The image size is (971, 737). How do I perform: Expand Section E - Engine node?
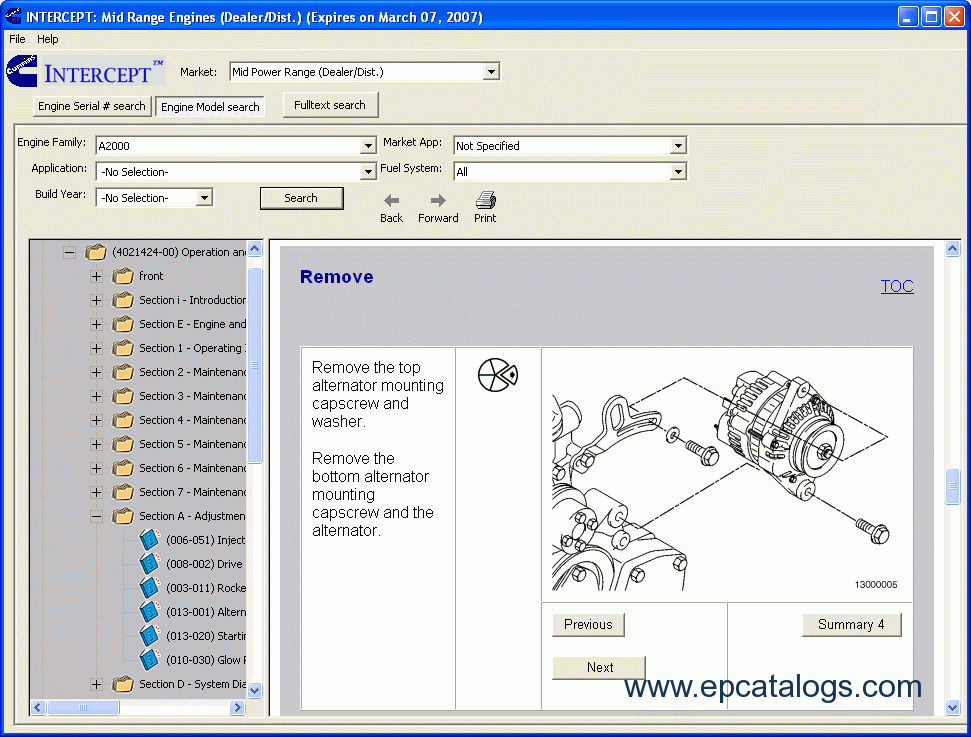[96, 325]
